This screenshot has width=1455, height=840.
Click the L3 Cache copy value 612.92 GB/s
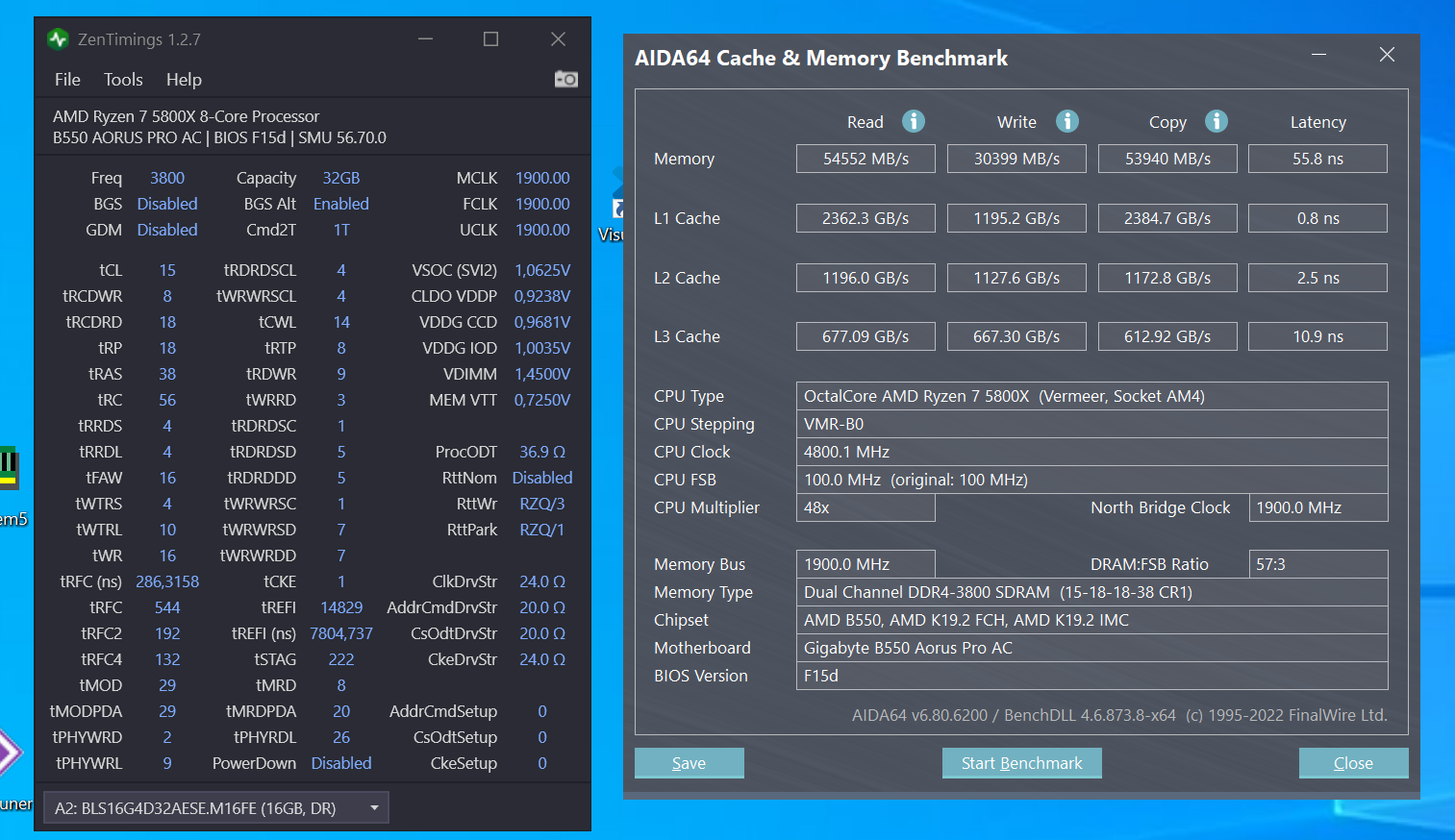(x=1167, y=336)
